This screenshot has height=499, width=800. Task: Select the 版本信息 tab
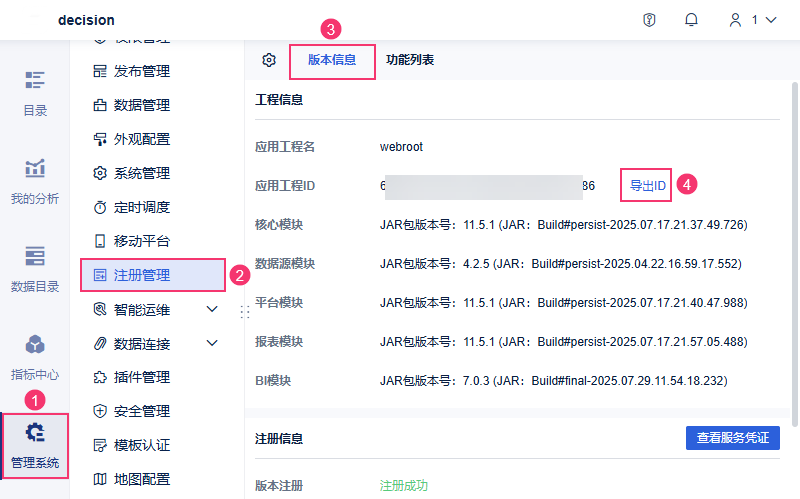pyautogui.click(x=332, y=60)
